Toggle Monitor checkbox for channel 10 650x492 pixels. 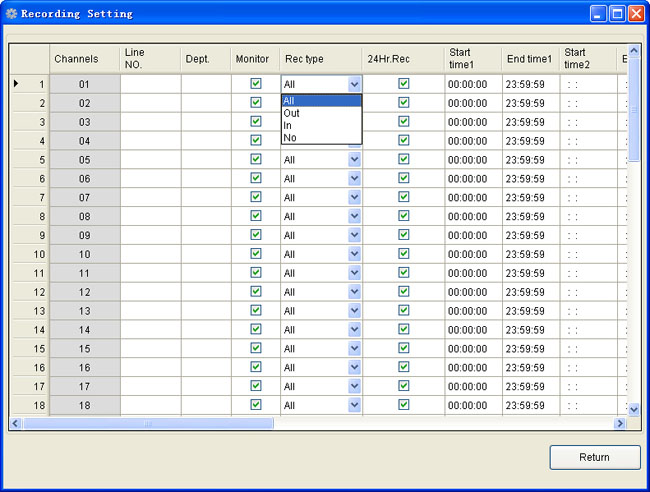coord(256,254)
